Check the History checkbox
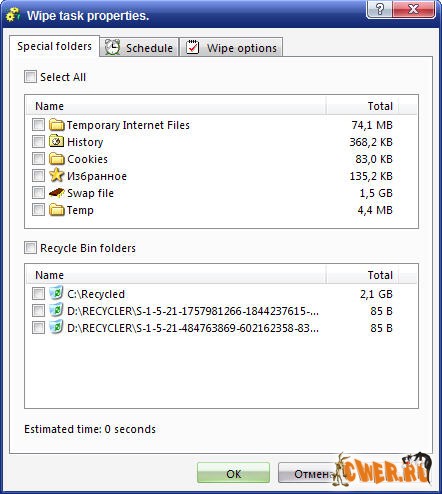Image resolution: width=442 pixels, height=494 pixels. (38, 142)
